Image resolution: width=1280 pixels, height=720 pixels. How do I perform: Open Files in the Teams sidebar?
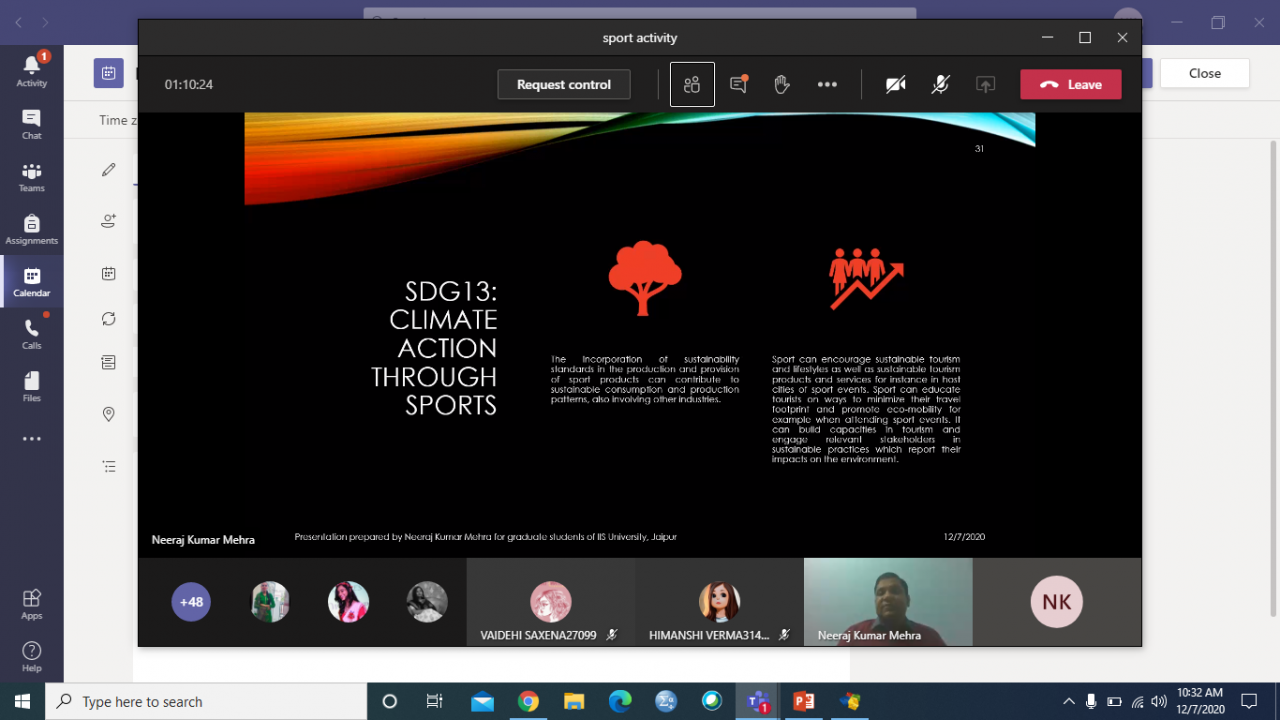click(31, 387)
